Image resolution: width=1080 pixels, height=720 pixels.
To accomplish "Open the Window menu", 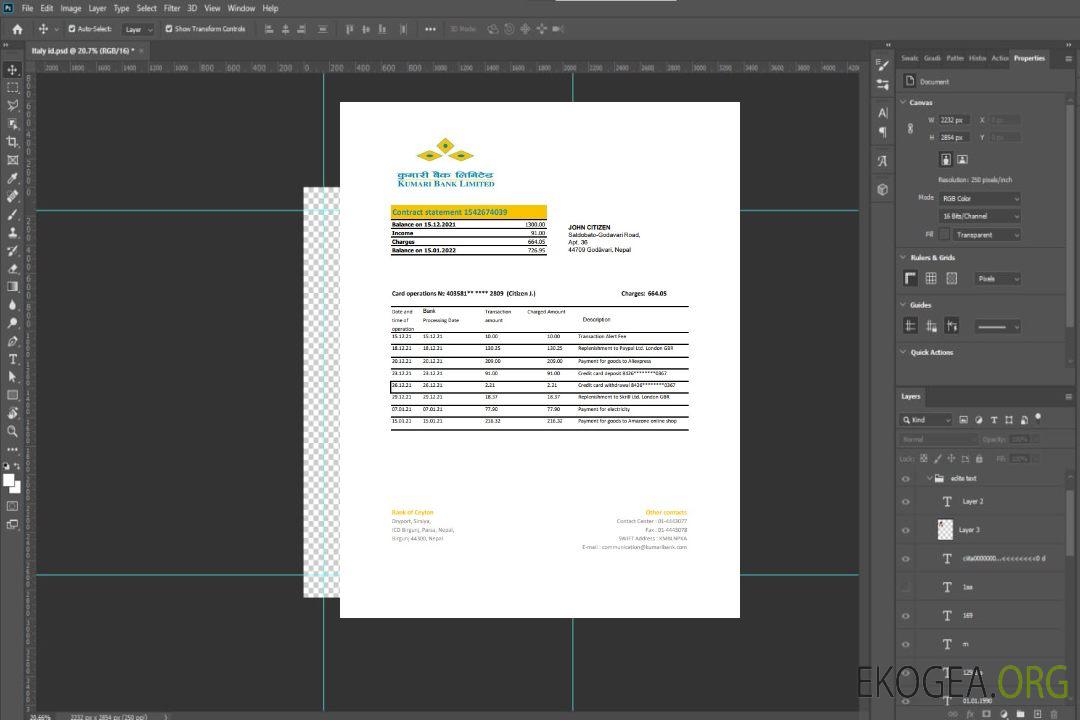I will (x=241, y=8).
